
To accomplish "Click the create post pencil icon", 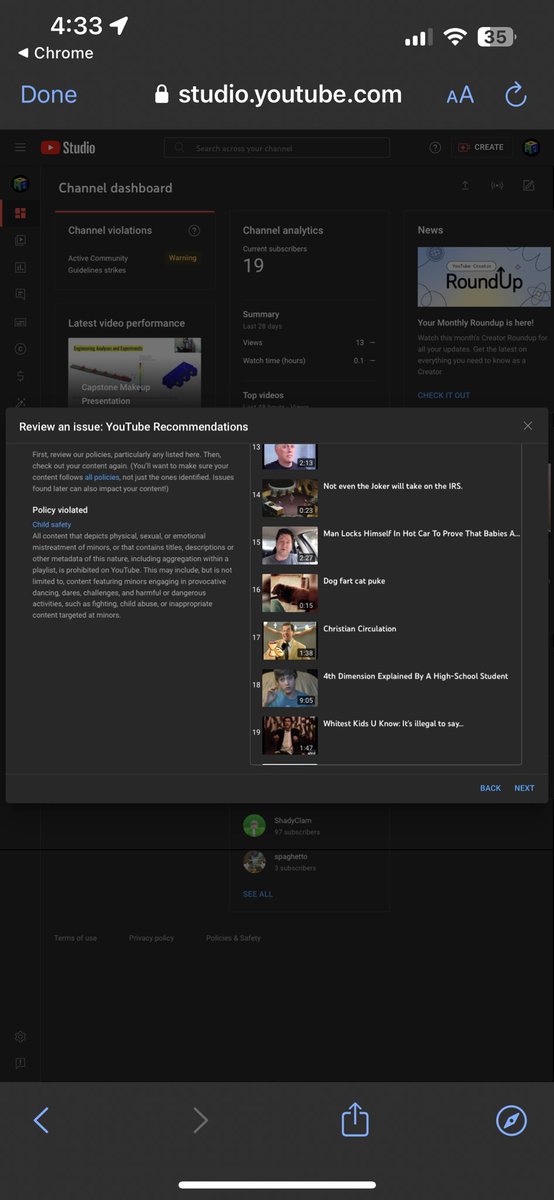I will point(529,186).
